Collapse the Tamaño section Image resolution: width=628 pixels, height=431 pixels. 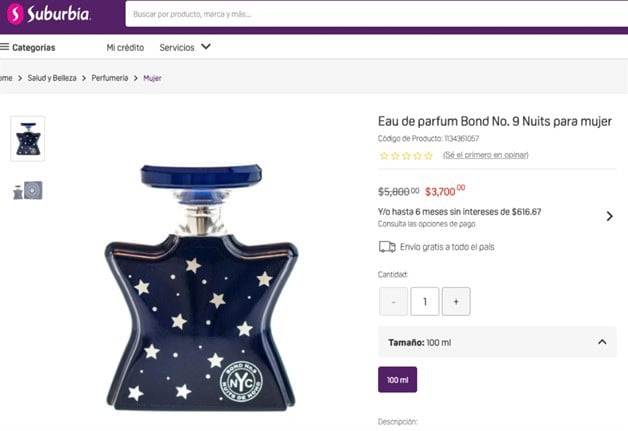(602, 342)
